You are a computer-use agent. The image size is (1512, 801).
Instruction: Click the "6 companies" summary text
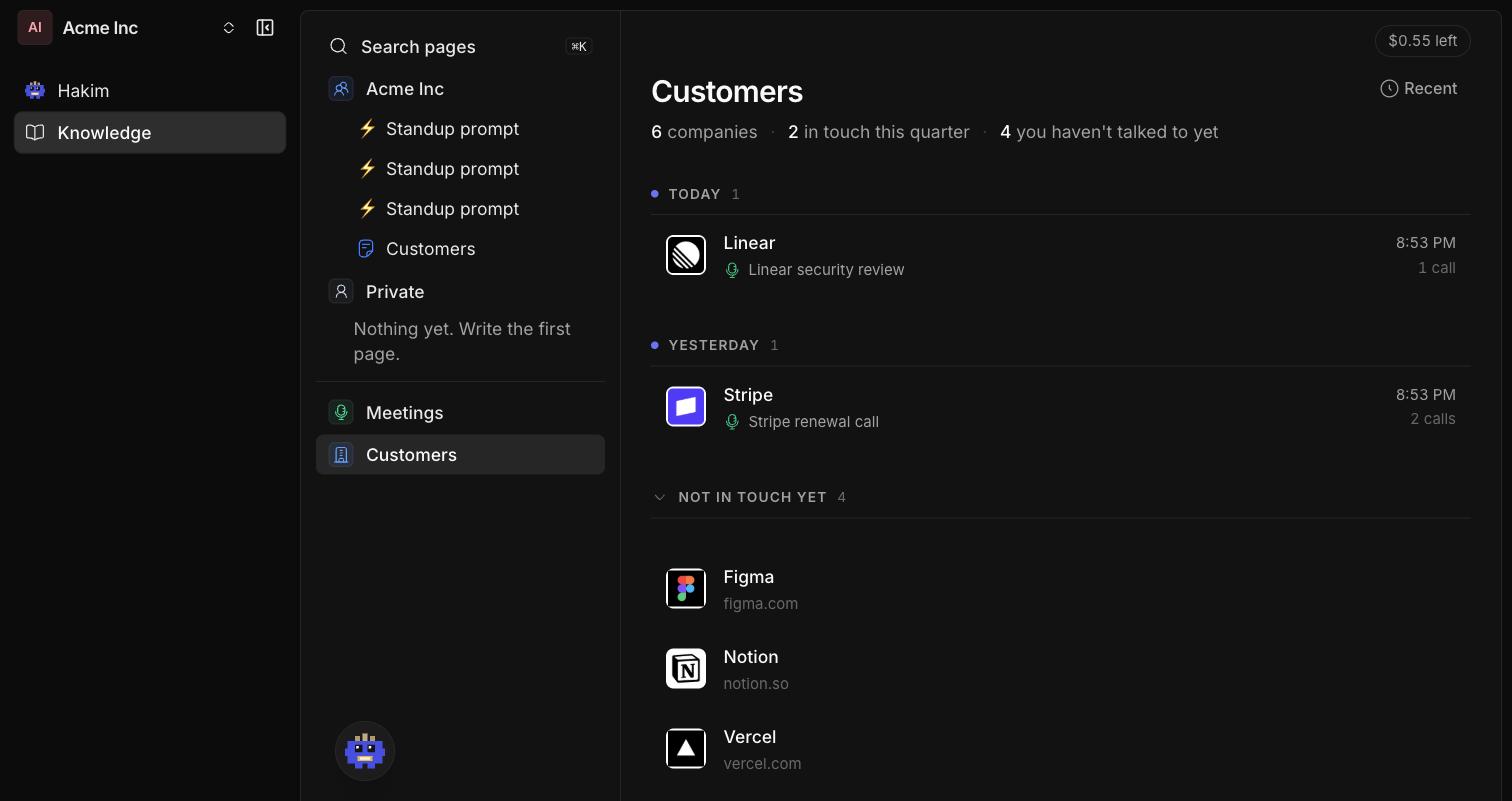pos(704,132)
